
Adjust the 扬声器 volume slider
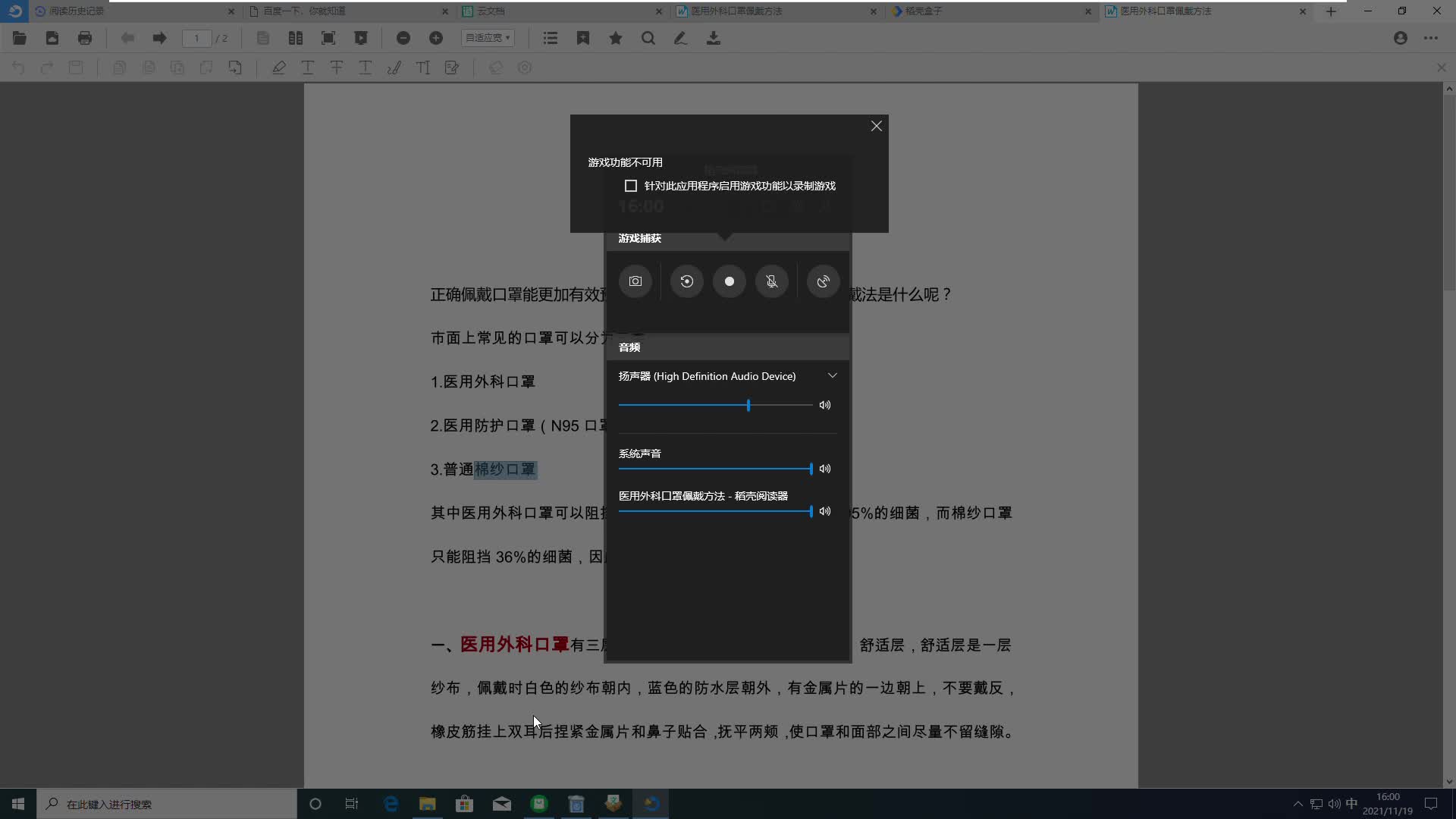click(748, 405)
